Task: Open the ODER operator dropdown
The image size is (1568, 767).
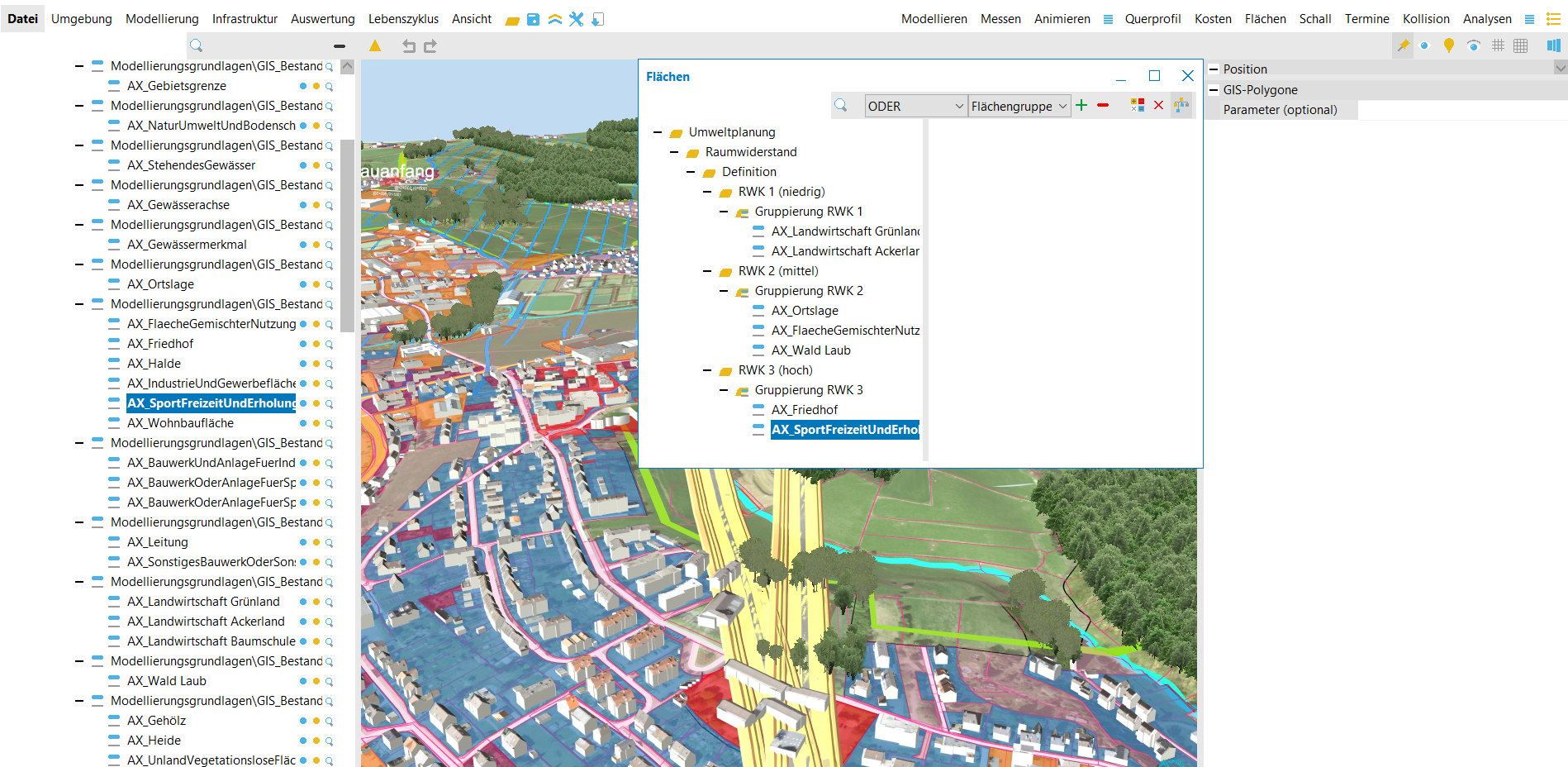Action: [x=915, y=106]
